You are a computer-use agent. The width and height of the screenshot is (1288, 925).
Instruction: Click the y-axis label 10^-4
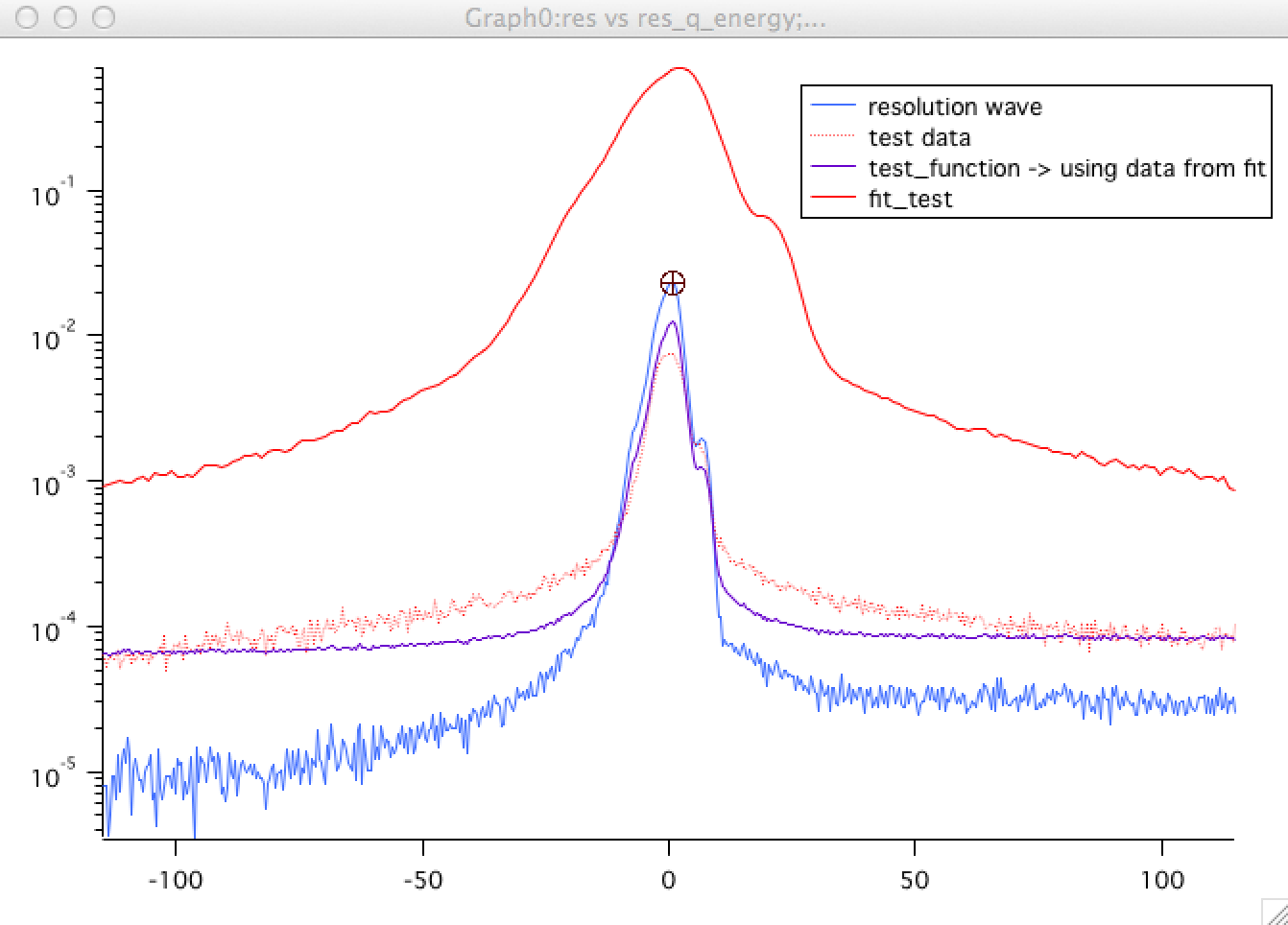pyautogui.click(x=54, y=629)
